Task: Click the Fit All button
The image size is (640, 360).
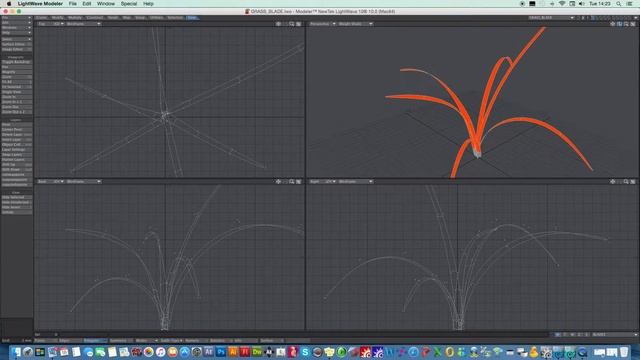Action: click(16, 82)
